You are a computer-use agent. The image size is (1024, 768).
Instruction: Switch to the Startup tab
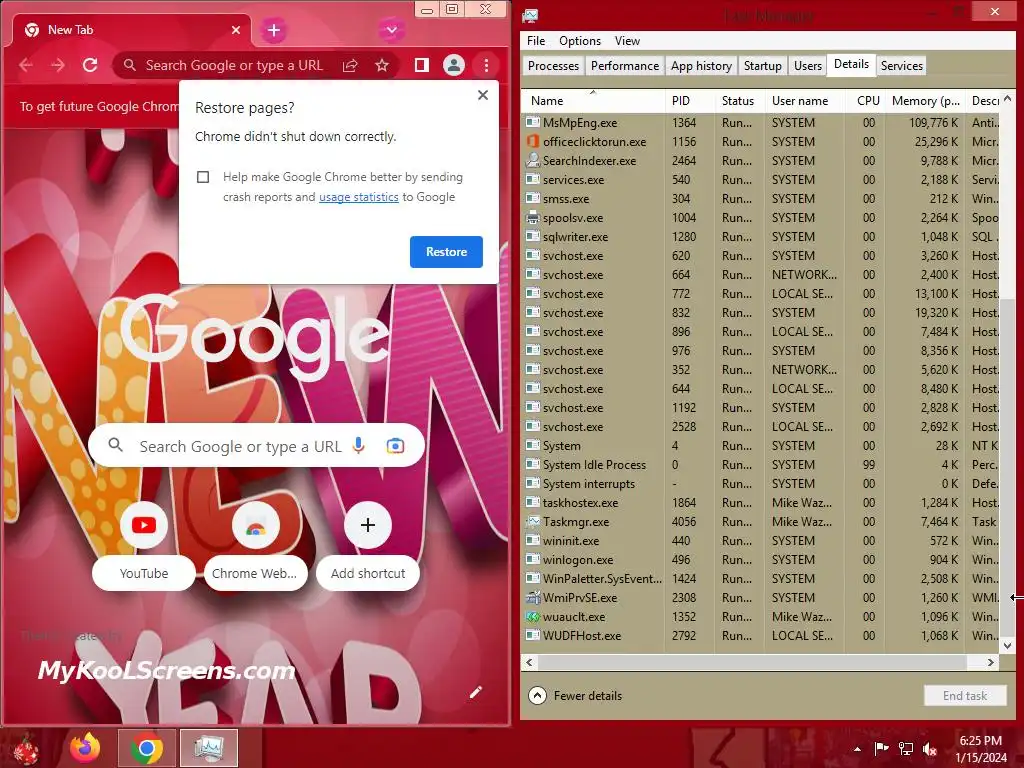(762, 66)
